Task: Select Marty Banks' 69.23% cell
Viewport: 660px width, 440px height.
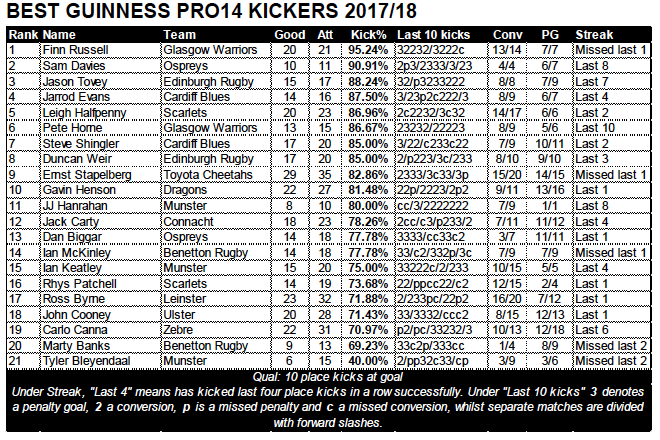Action: click(368, 346)
